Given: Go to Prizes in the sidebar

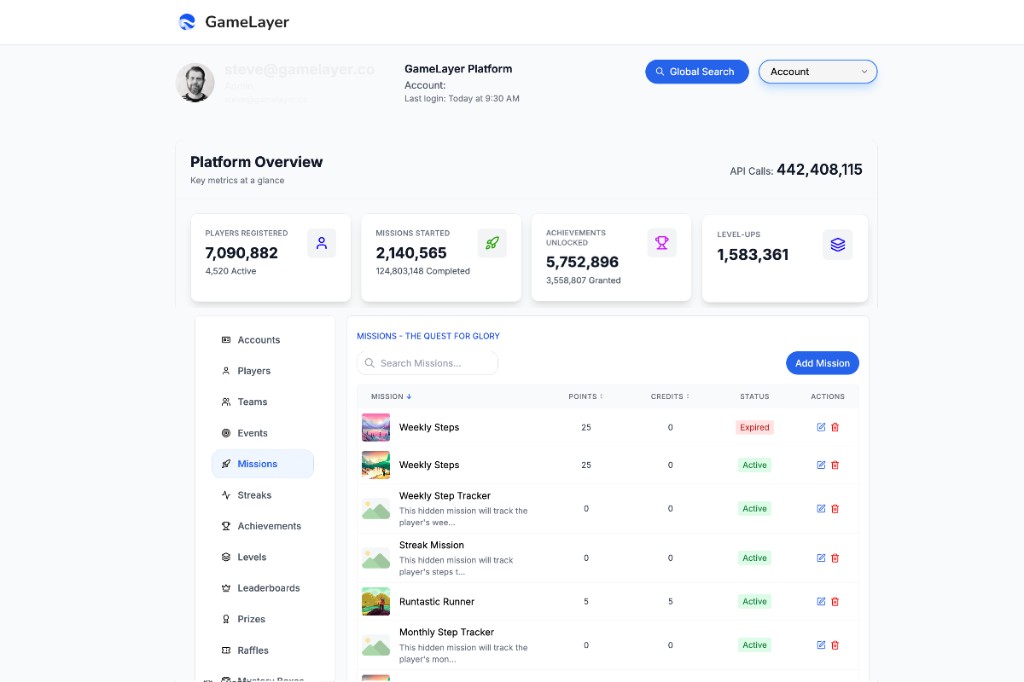Looking at the screenshot, I should pyautogui.click(x=263, y=619).
